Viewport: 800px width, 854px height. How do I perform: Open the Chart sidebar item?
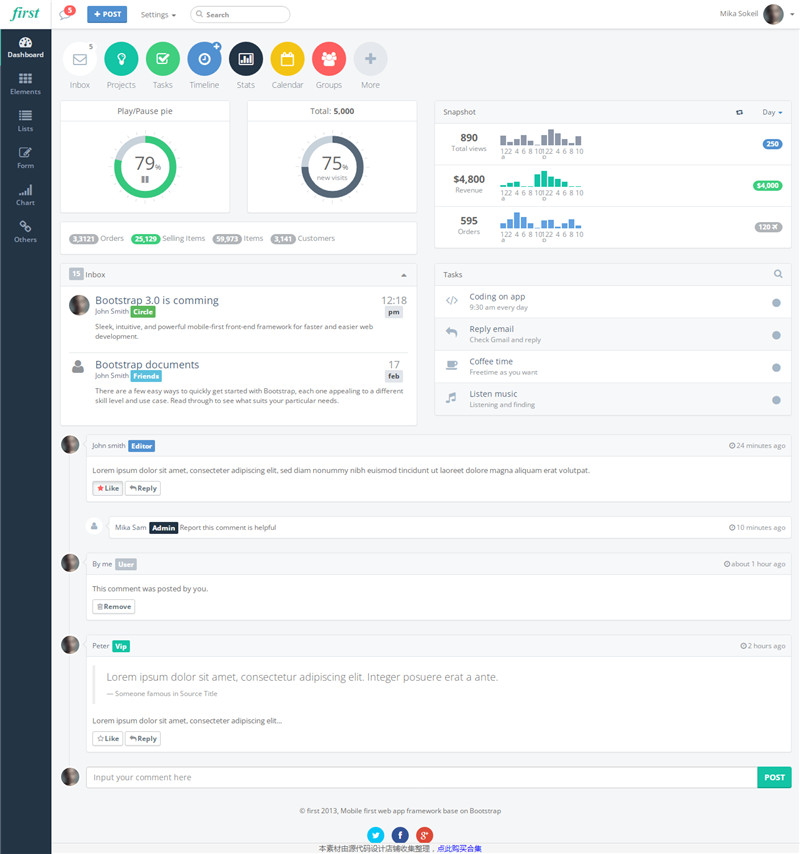pos(26,196)
